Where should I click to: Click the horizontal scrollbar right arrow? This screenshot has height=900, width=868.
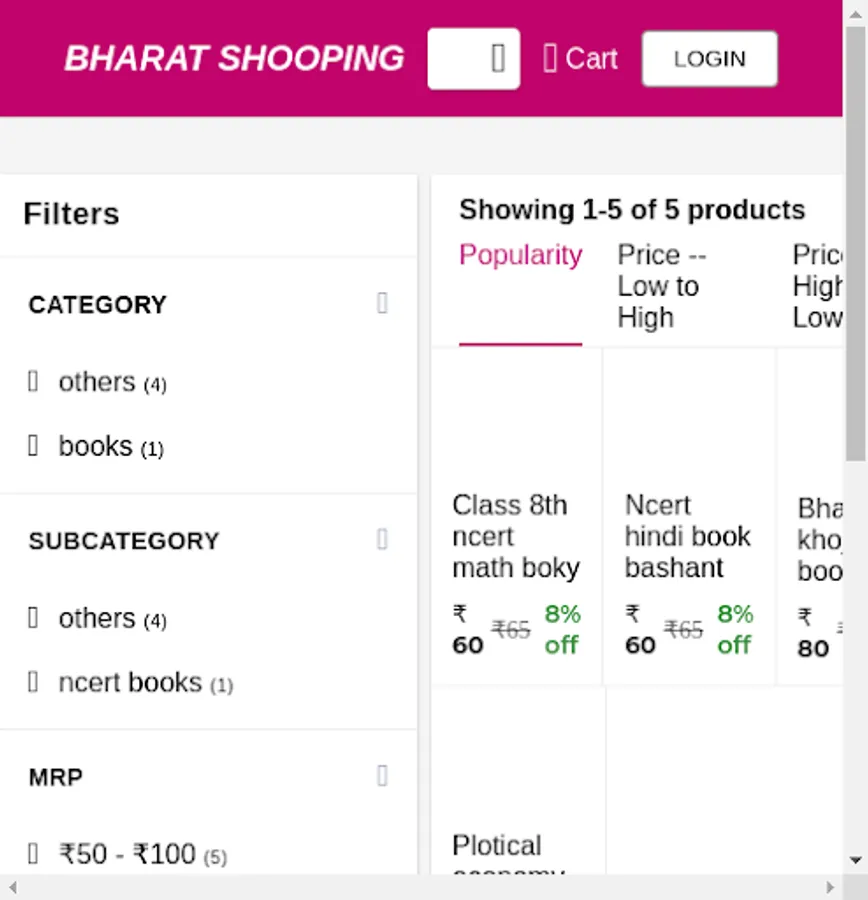click(830, 887)
